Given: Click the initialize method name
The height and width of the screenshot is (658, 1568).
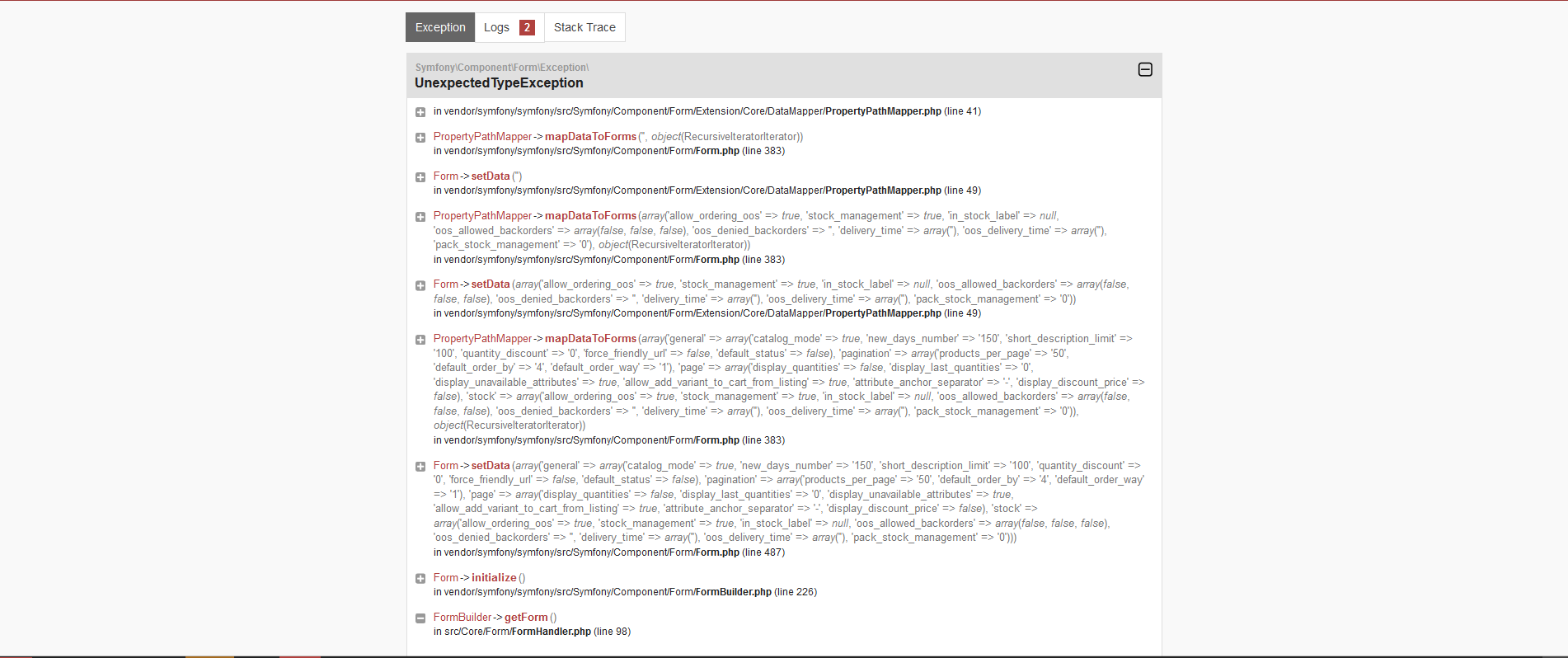Looking at the screenshot, I should point(494,578).
